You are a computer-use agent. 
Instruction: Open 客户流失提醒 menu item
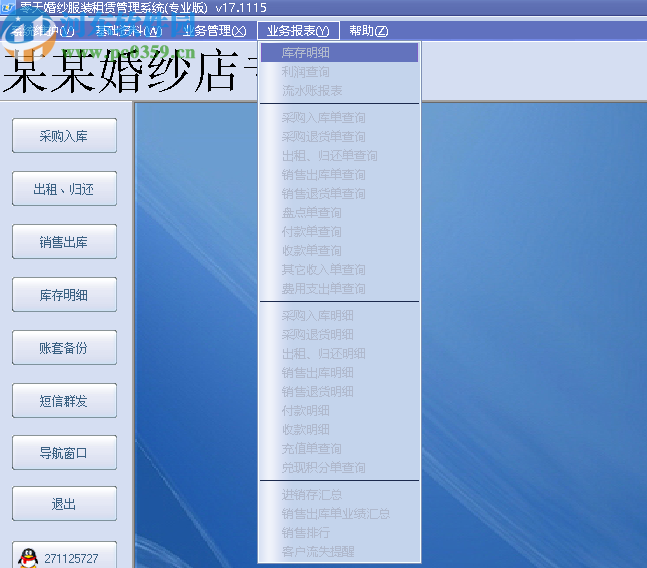tap(339, 552)
